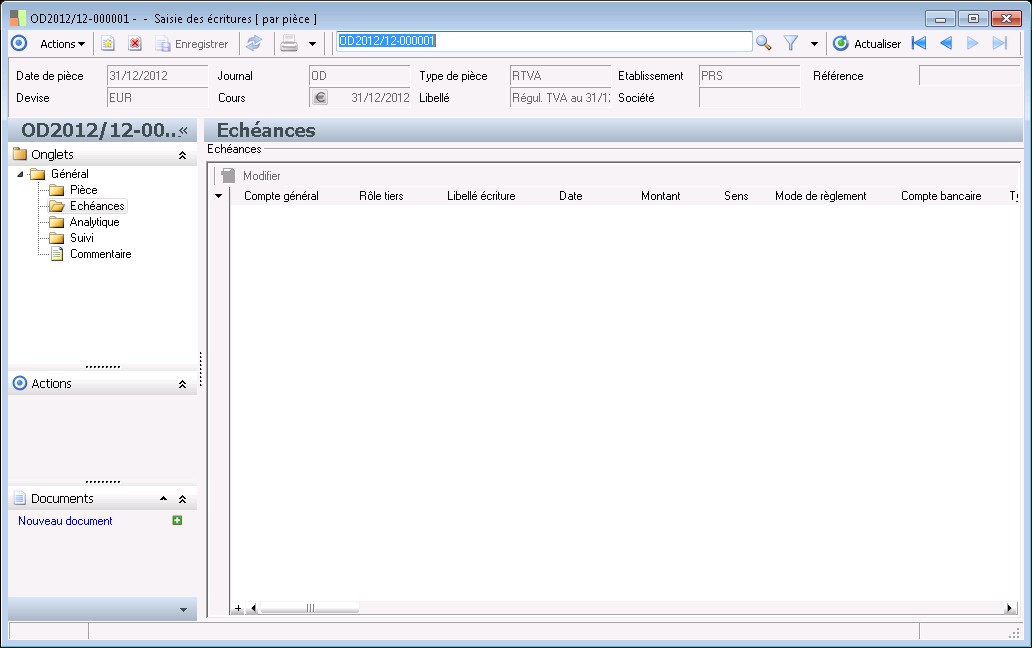1032x648 pixels.
Task: Click the Référence field
Action: 969,76
